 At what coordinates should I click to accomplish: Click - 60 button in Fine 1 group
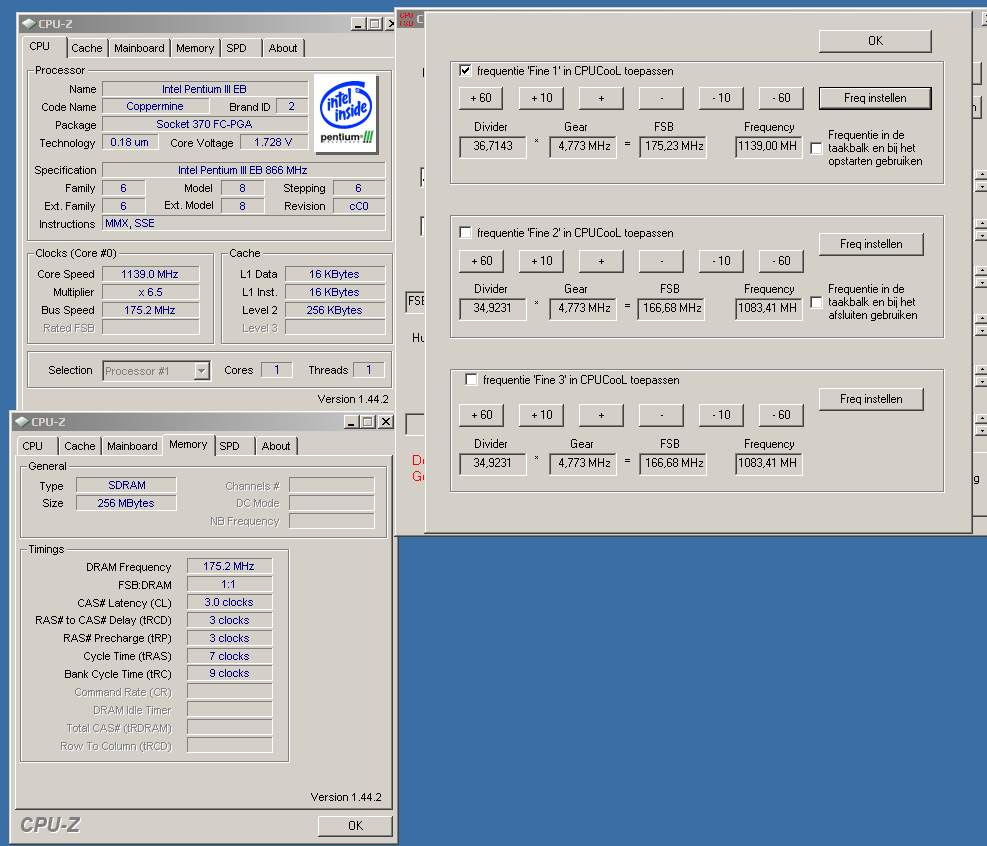click(x=781, y=98)
